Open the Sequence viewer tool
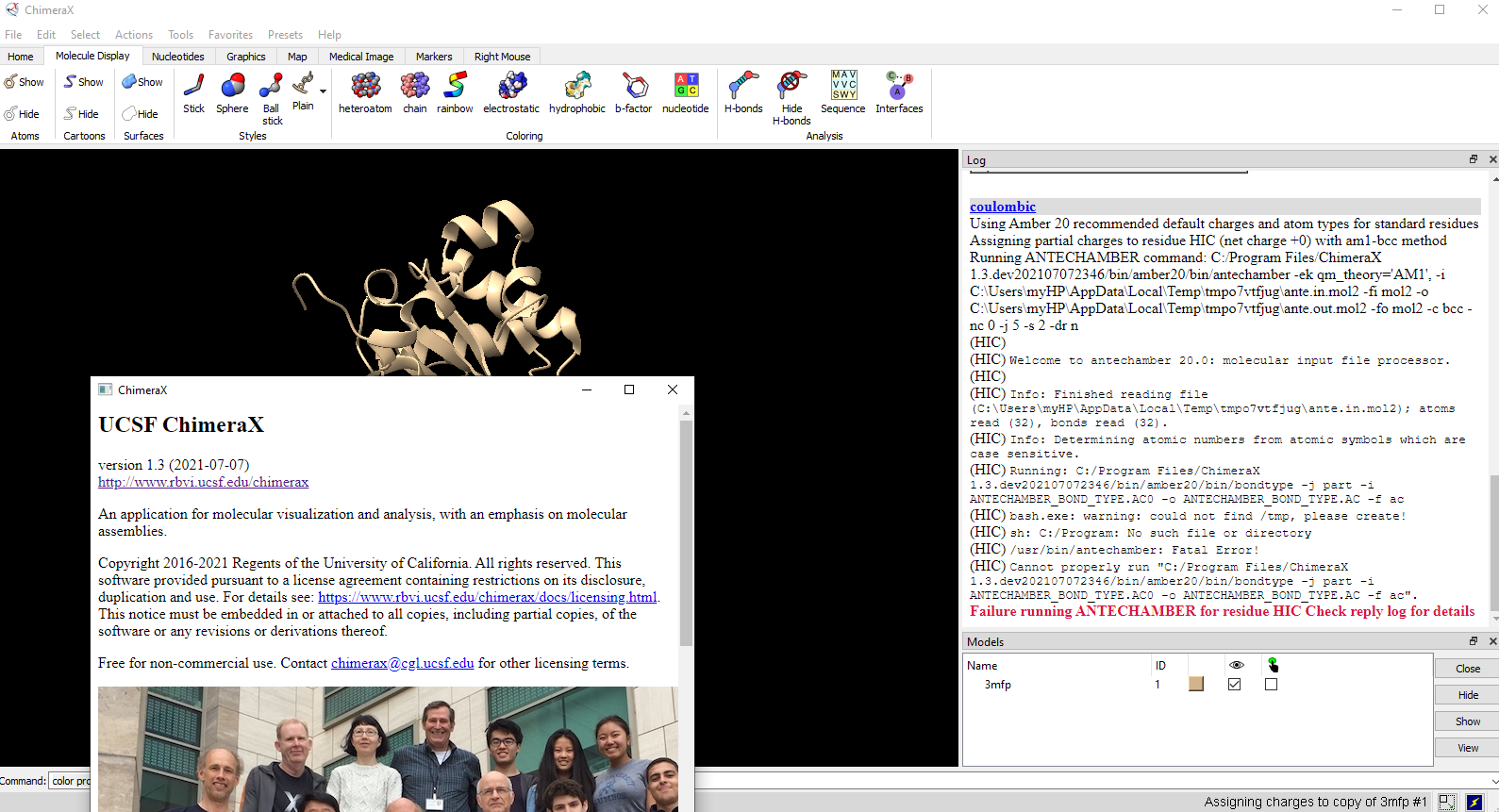This screenshot has height=812, width=1499. (x=842, y=93)
